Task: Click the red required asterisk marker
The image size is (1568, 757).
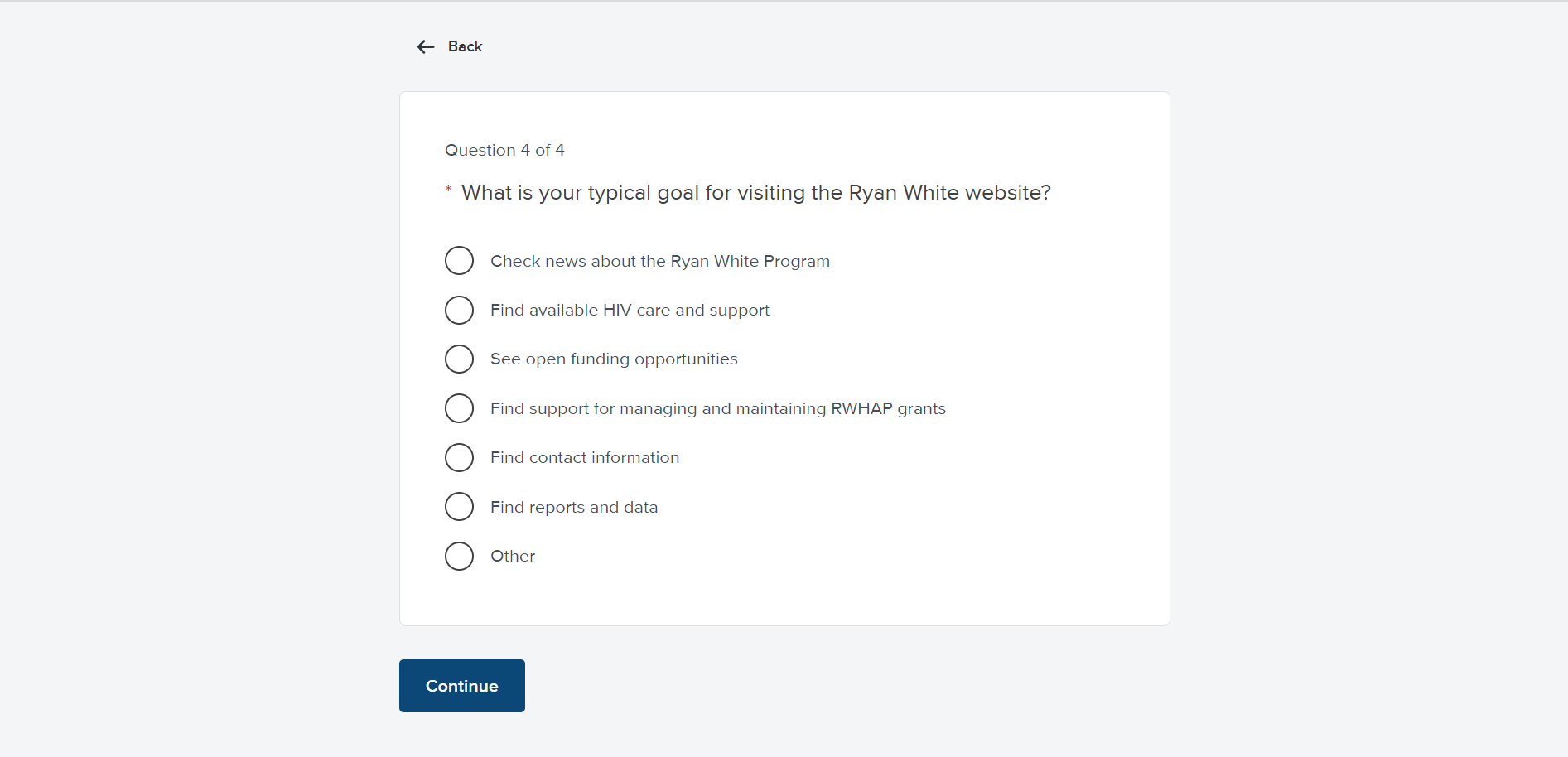Action: 448,190
